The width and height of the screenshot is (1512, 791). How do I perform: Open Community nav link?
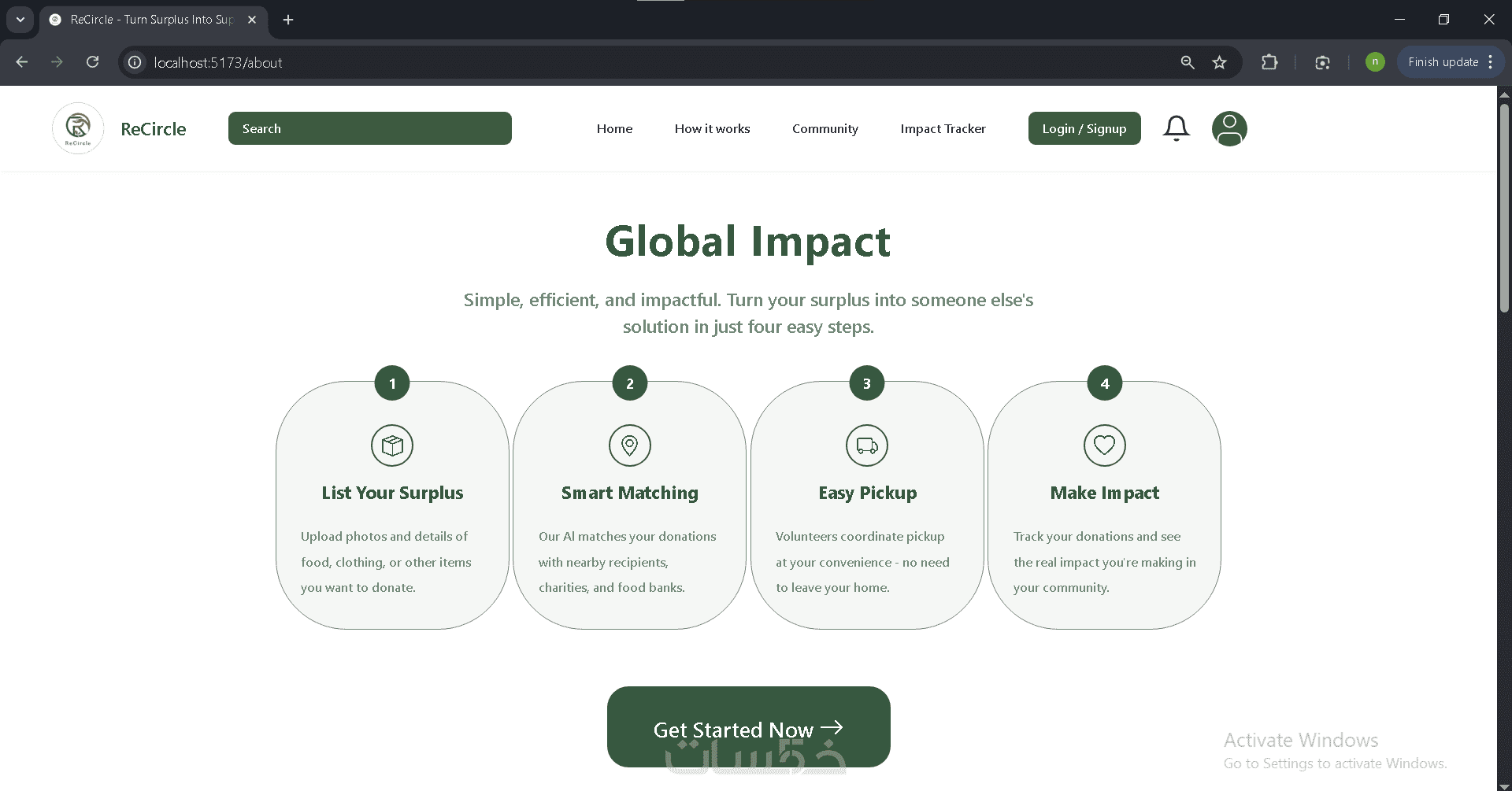[825, 128]
